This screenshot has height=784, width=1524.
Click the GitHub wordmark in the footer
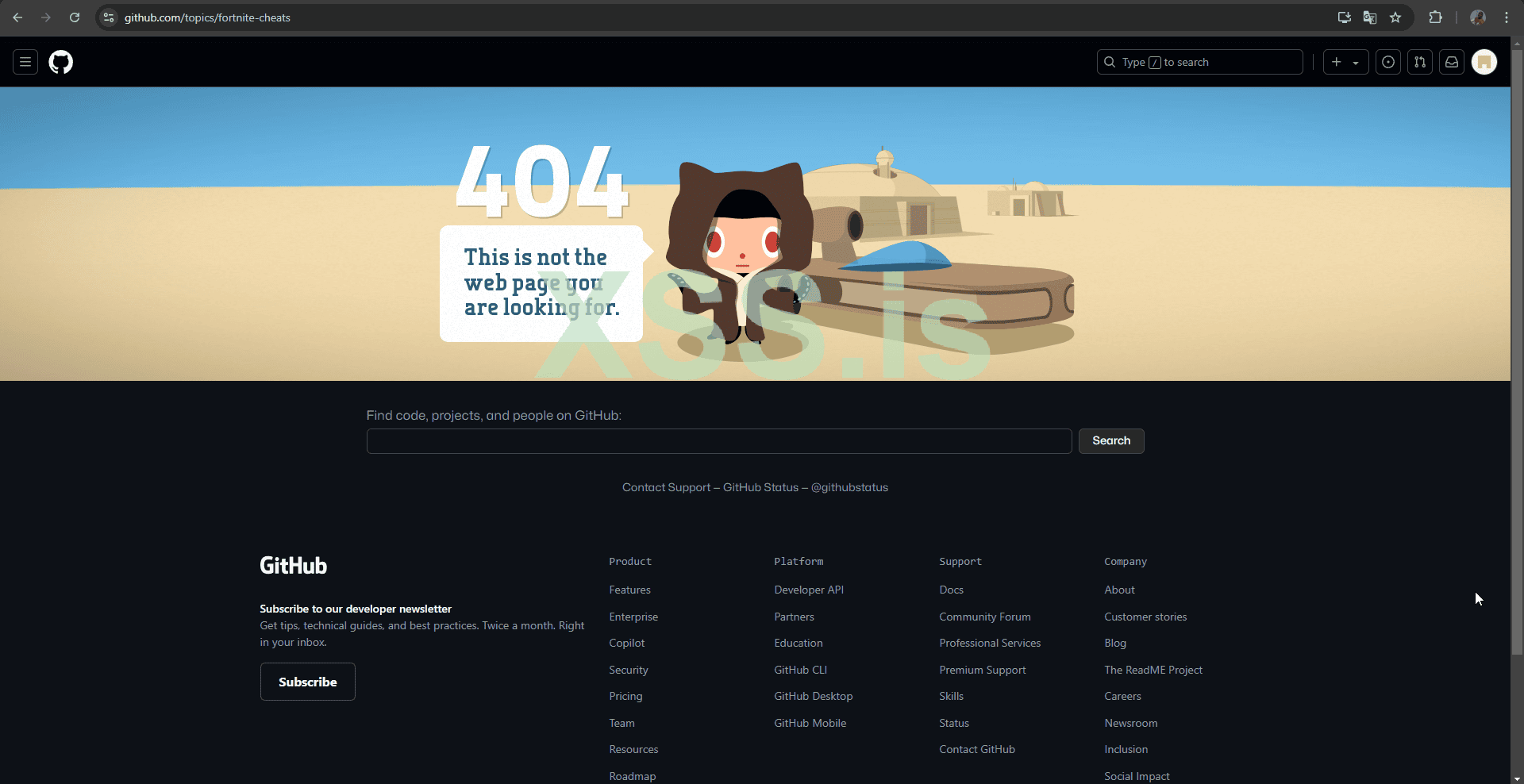coord(294,566)
